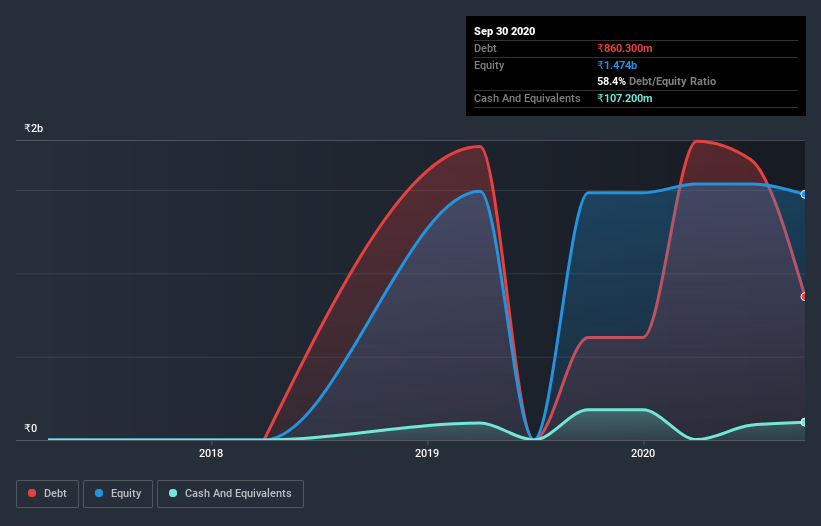821x526 pixels.
Task: Click the ₹1.474b equity value
Action: click(x=617, y=65)
